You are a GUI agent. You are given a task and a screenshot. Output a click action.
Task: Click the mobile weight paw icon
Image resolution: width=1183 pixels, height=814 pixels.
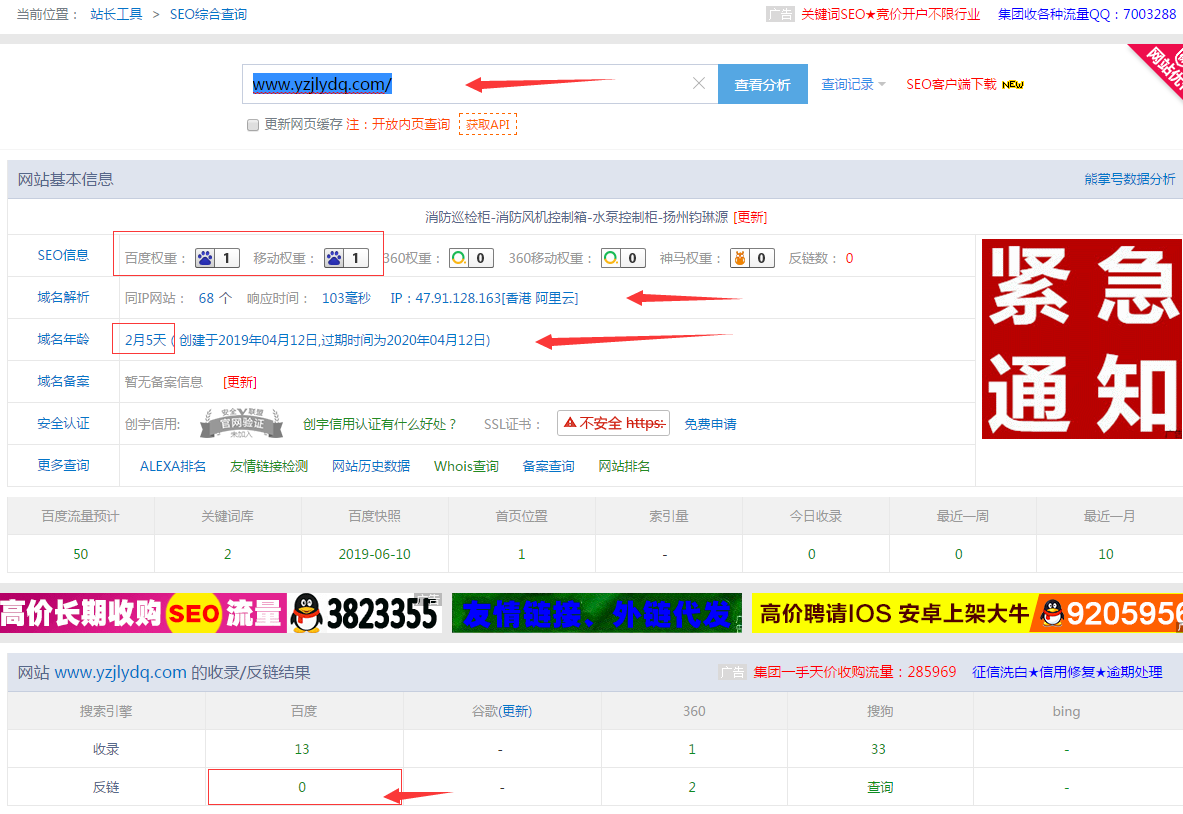(334, 258)
